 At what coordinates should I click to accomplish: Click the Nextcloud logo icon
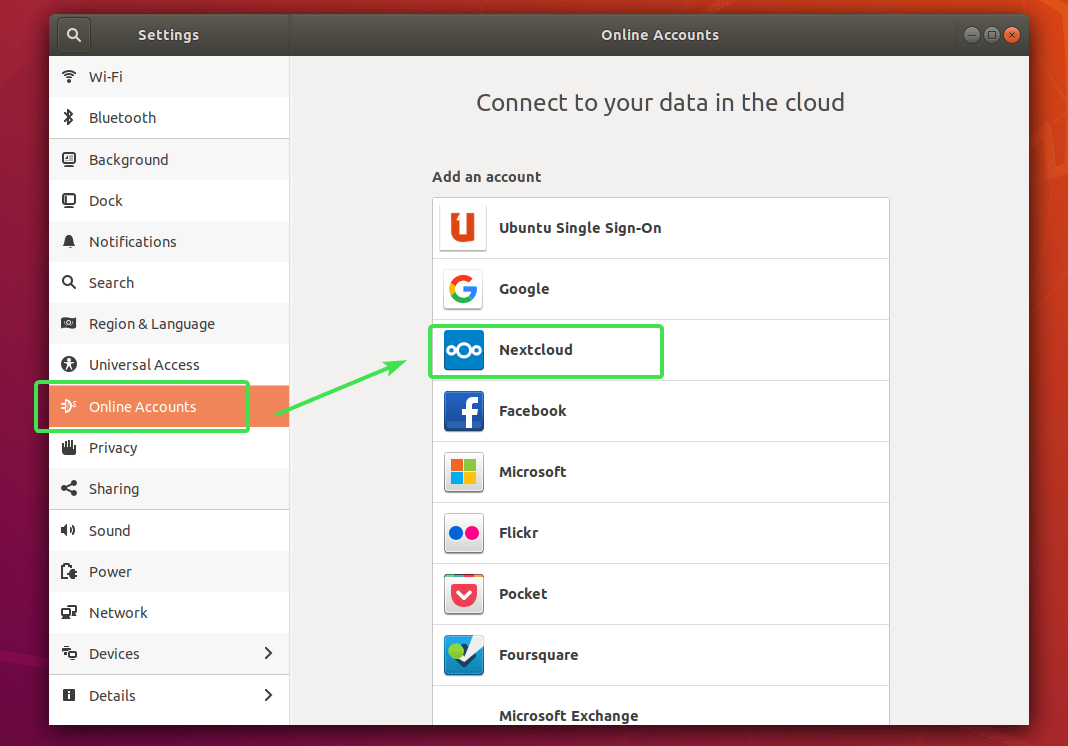[x=464, y=350]
